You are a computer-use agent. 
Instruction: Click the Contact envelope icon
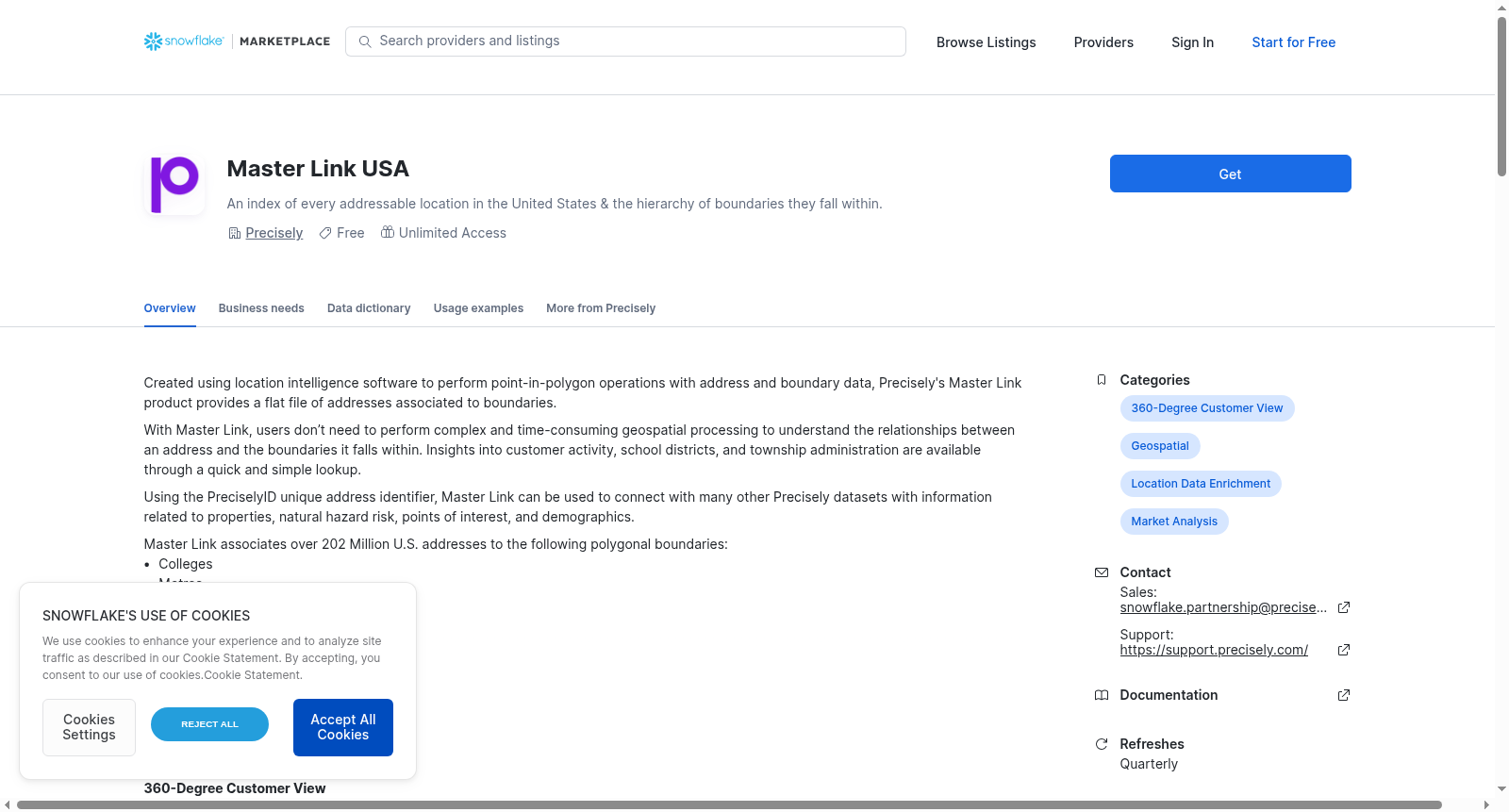(1101, 572)
